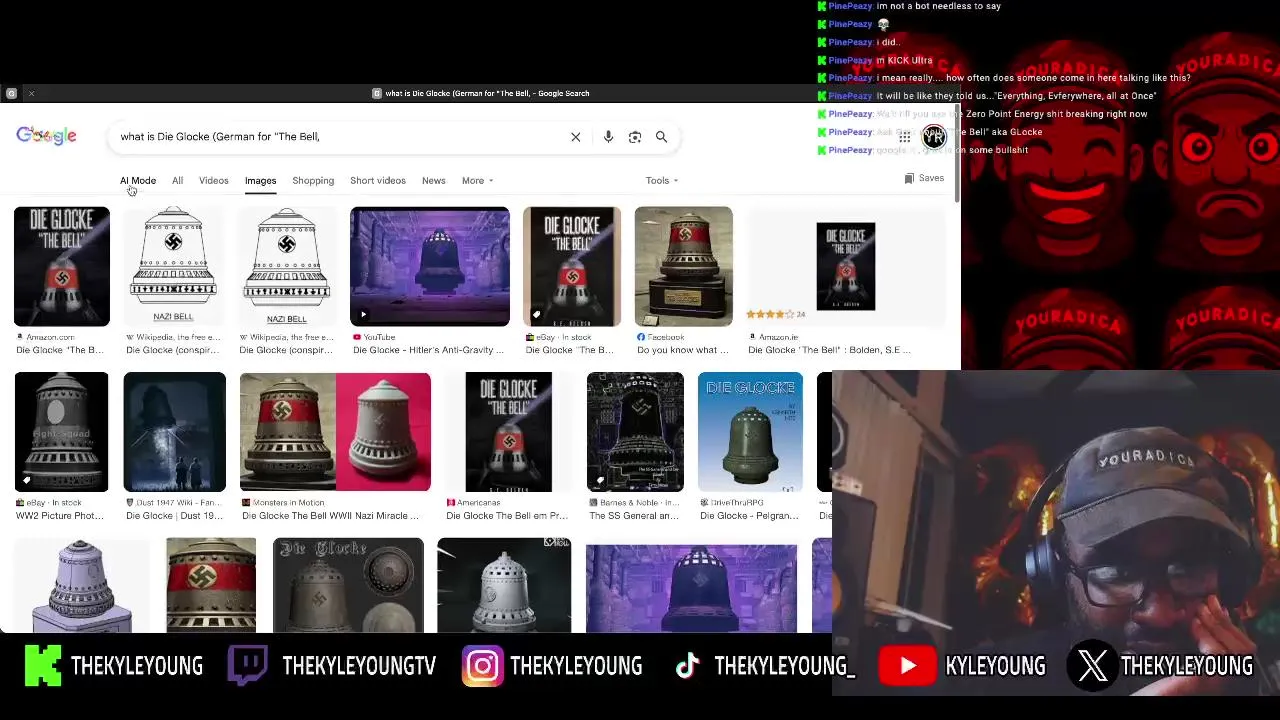Viewport: 1280px width, 720px height.
Task: Open the Google apps grid icon
Action: [904, 137]
